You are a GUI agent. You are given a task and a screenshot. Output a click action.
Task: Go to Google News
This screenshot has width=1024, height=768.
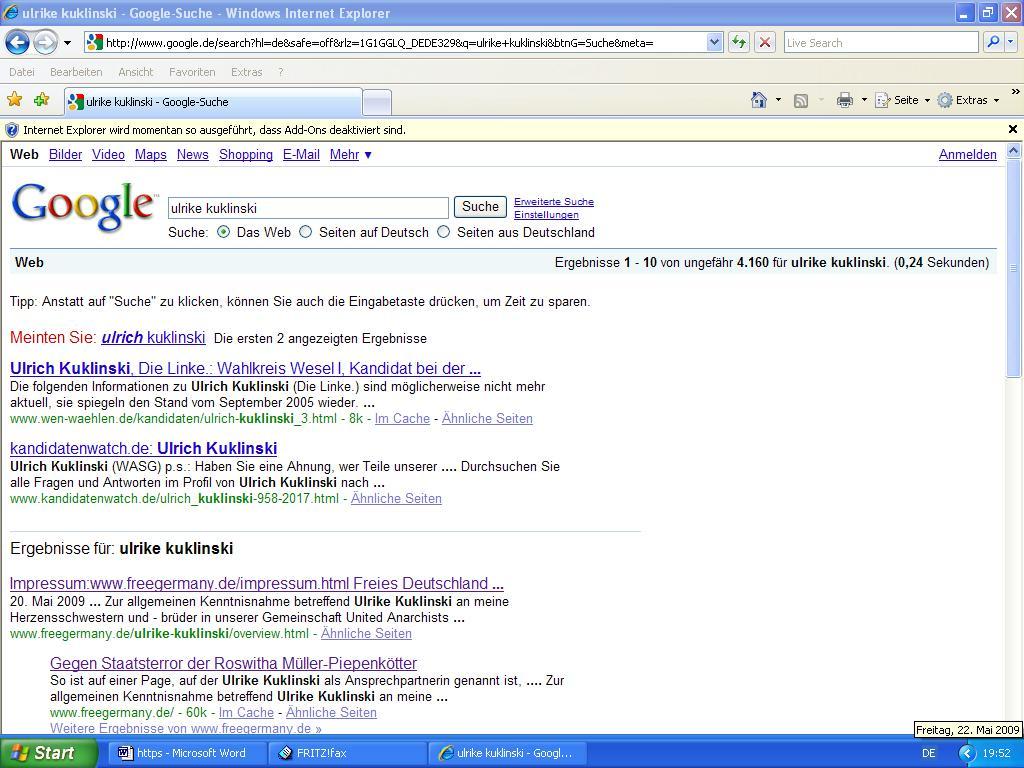[x=193, y=155]
